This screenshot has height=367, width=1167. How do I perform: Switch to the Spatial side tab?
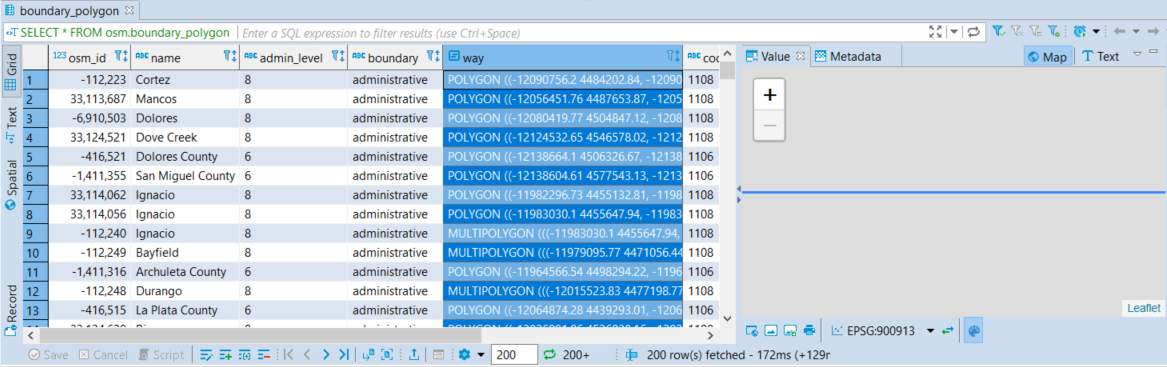coord(12,184)
